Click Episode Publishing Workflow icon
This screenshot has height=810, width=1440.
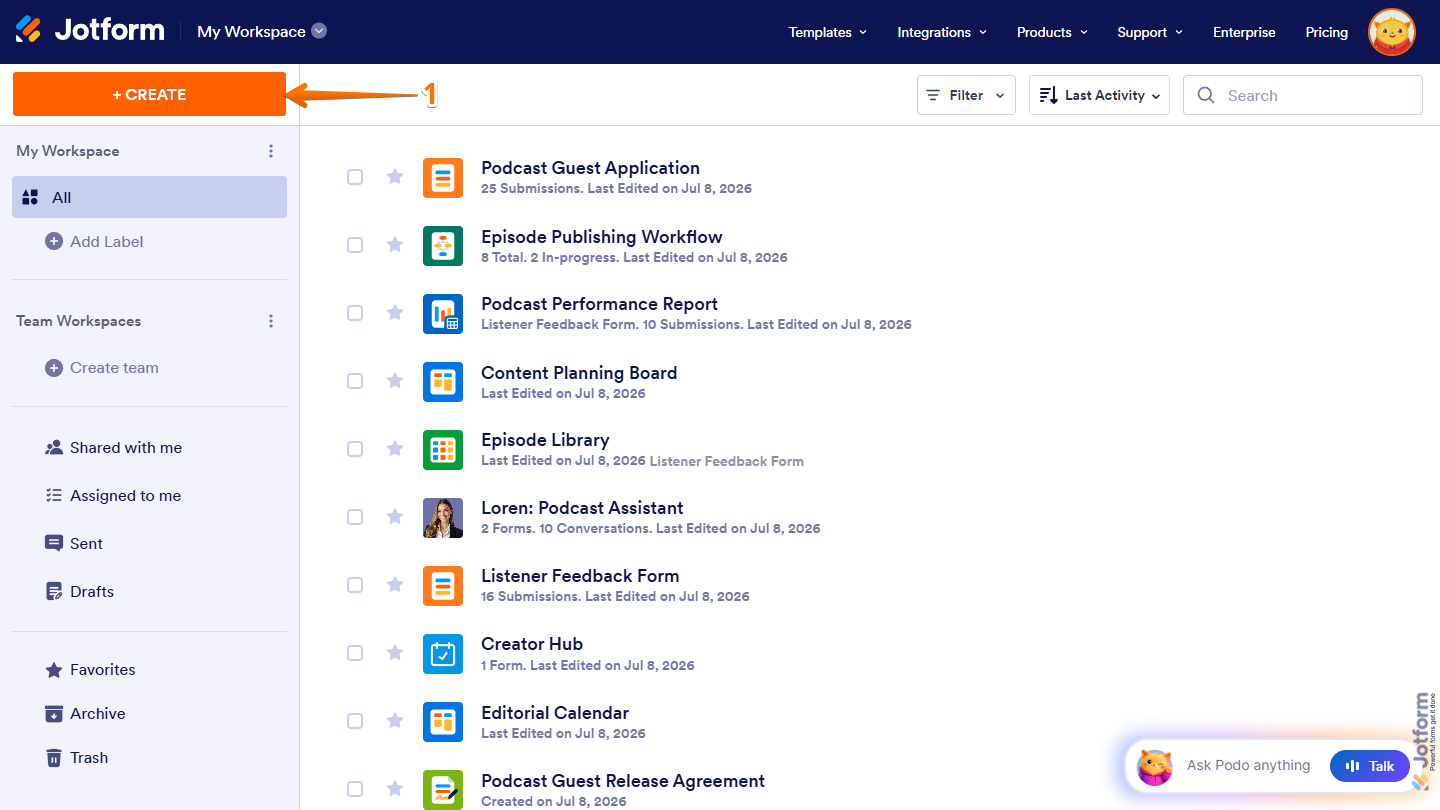tap(443, 246)
